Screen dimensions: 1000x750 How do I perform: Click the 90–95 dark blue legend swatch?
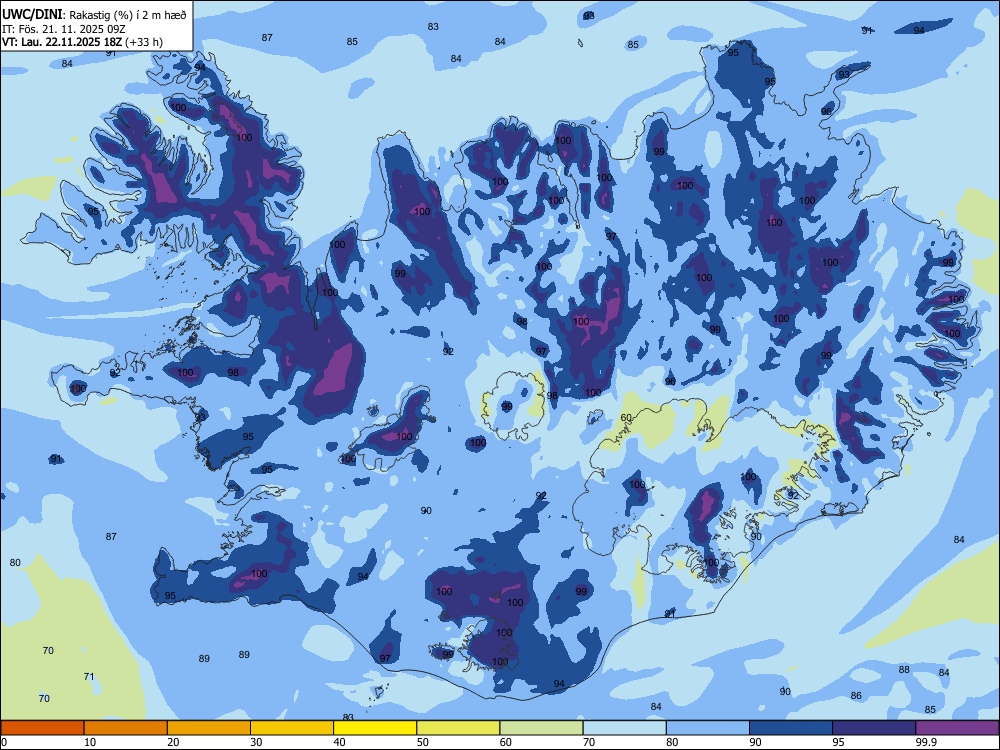tap(791, 728)
